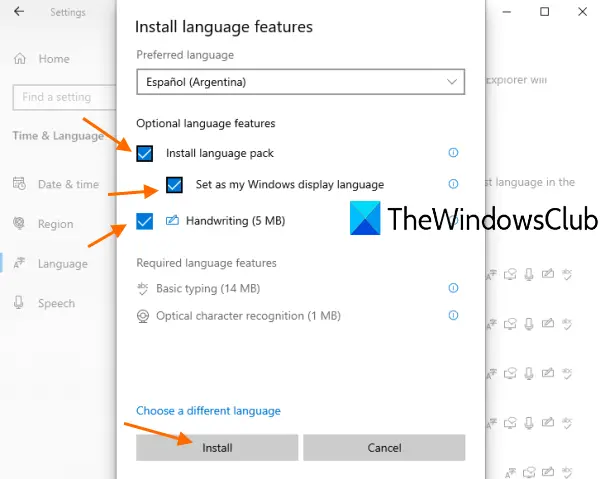Open Language settings page

coord(63,264)
